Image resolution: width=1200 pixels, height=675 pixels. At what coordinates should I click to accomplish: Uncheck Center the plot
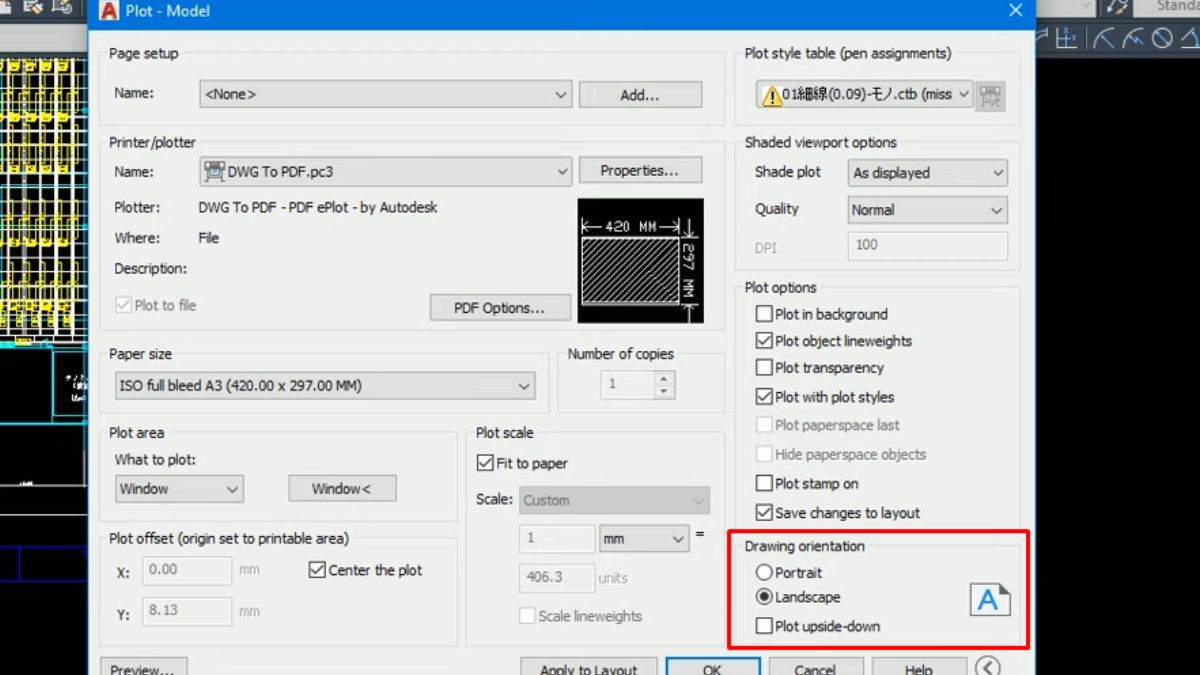point(317,570)
